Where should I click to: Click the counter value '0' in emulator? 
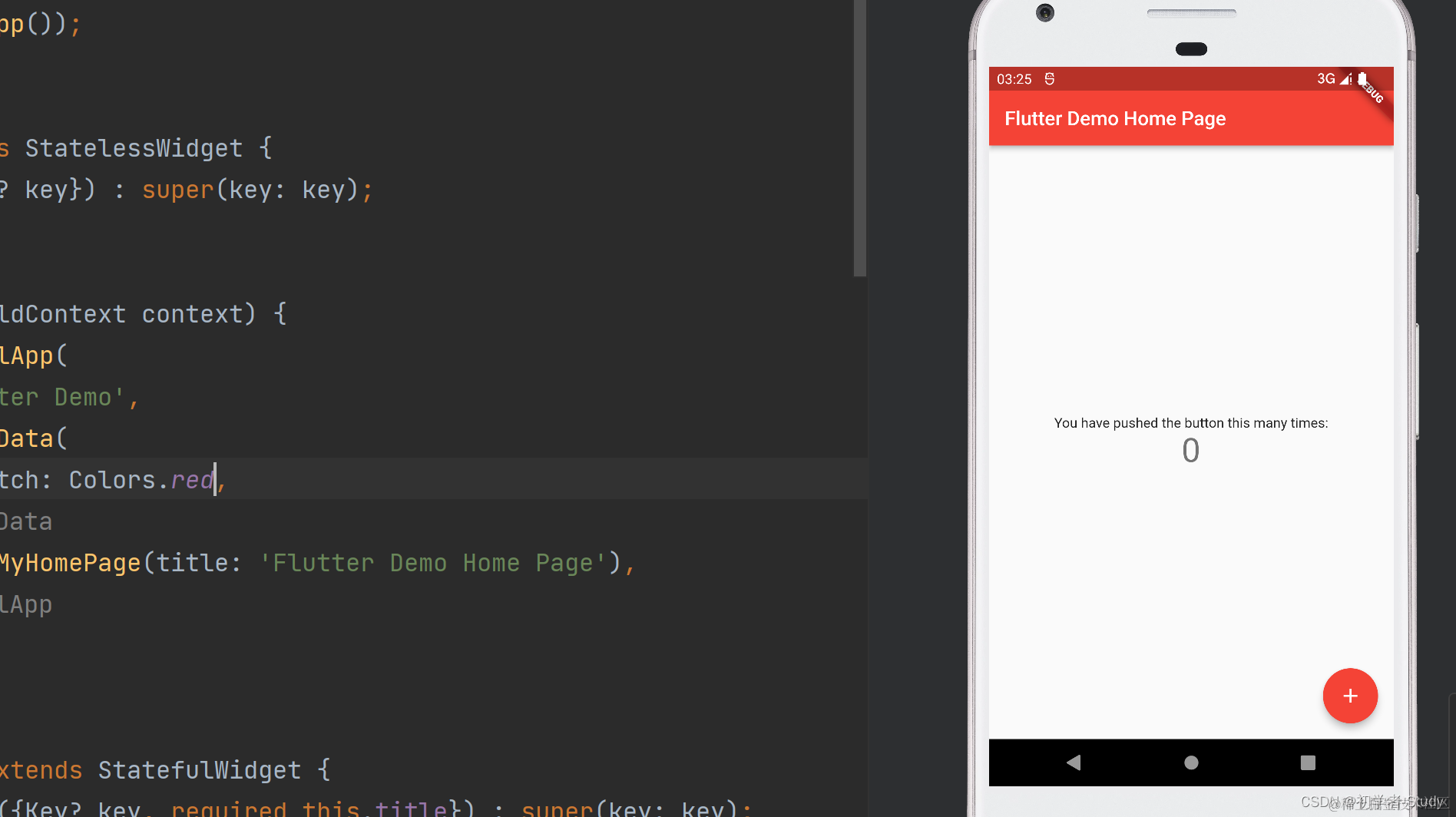coord(1191,451)
